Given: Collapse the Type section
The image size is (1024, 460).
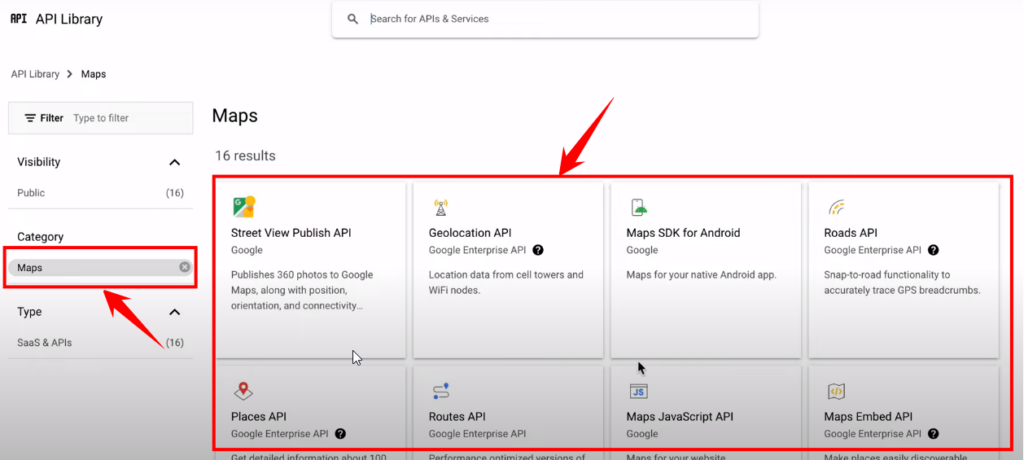Looking at the screenshot, I should (x=174, y=312).
